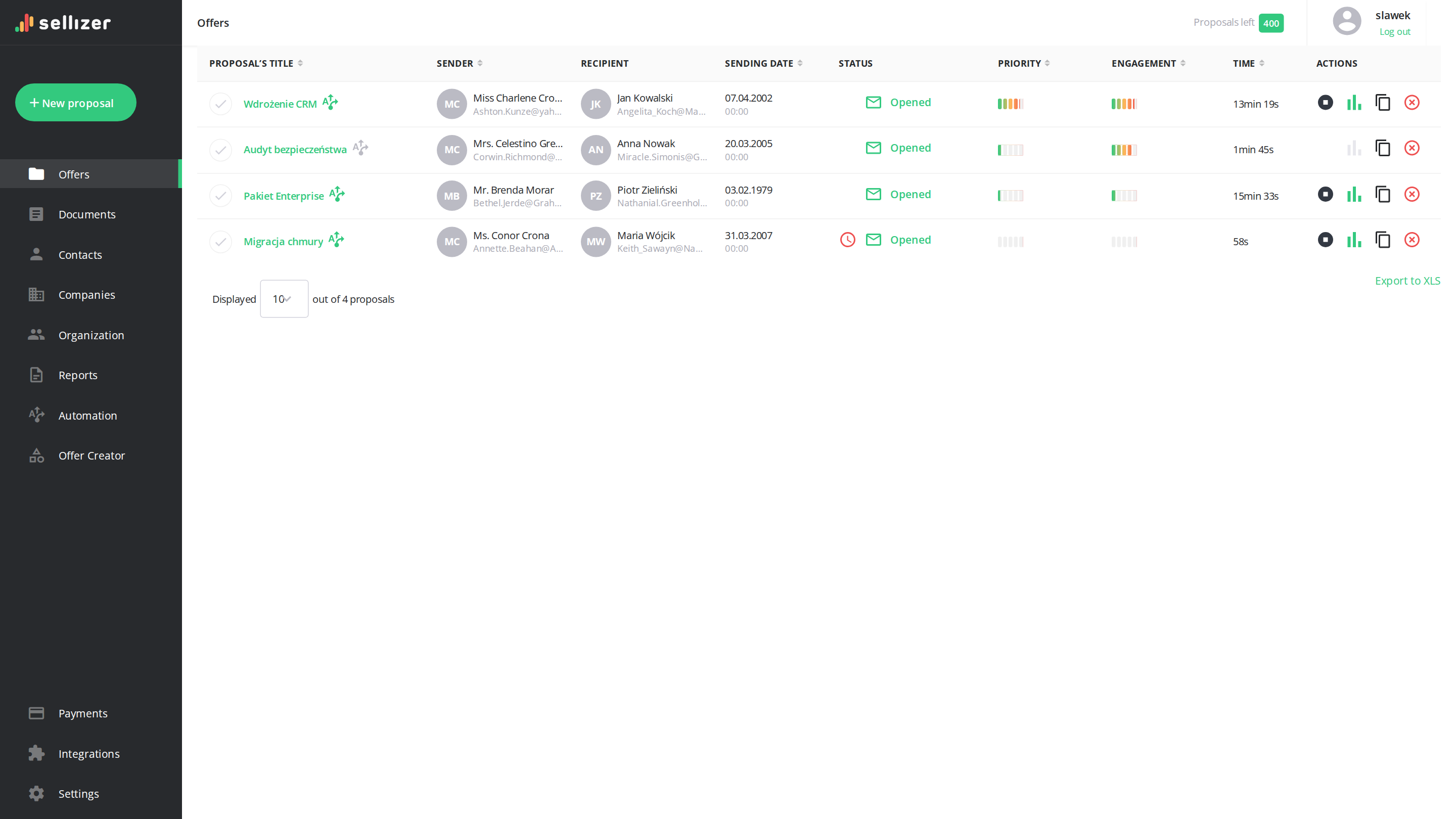Stop the Pakiet Enterprise proposal
1456x819 pixels.
[1325, 195]
